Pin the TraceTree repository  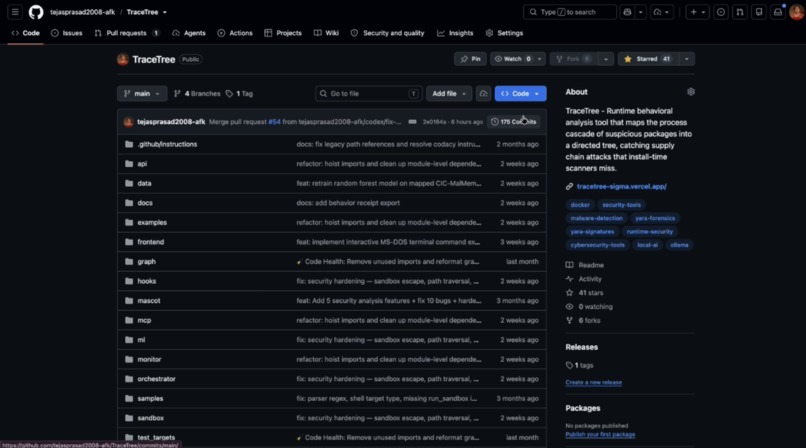[470, 59]
